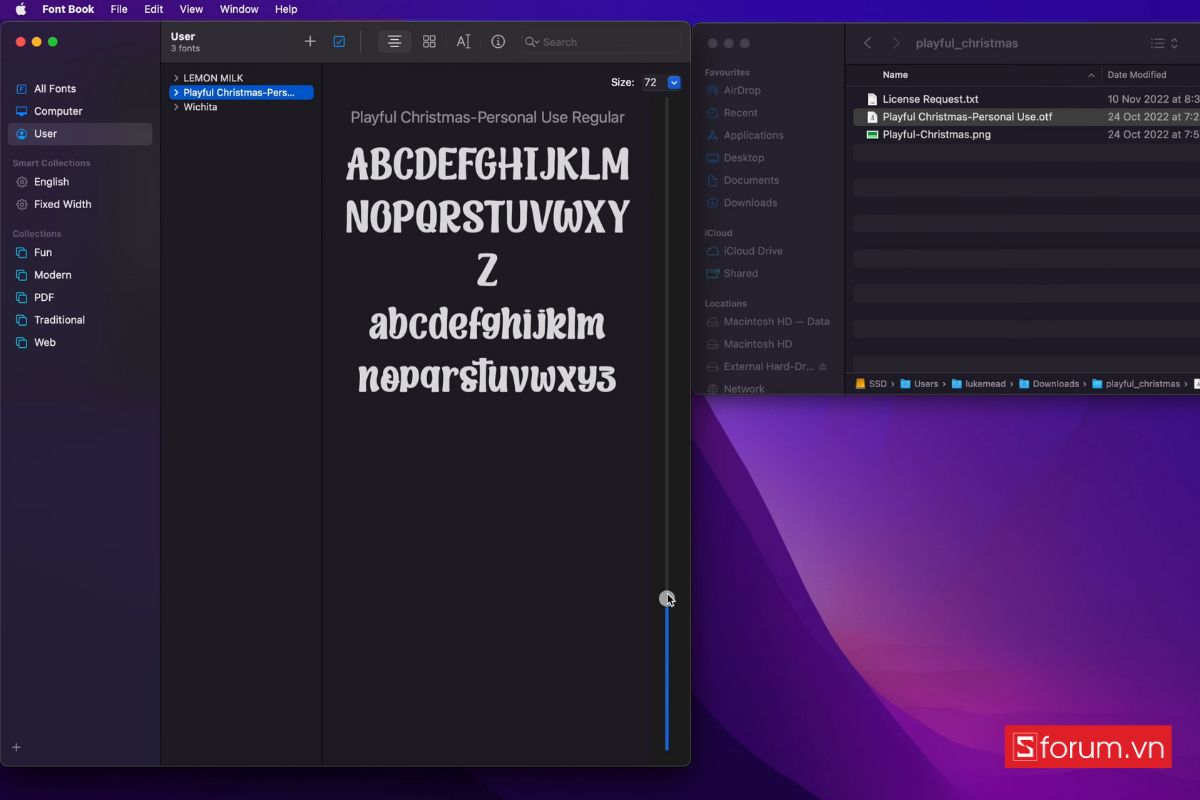Go to SSD in Finder path bar

871,384
